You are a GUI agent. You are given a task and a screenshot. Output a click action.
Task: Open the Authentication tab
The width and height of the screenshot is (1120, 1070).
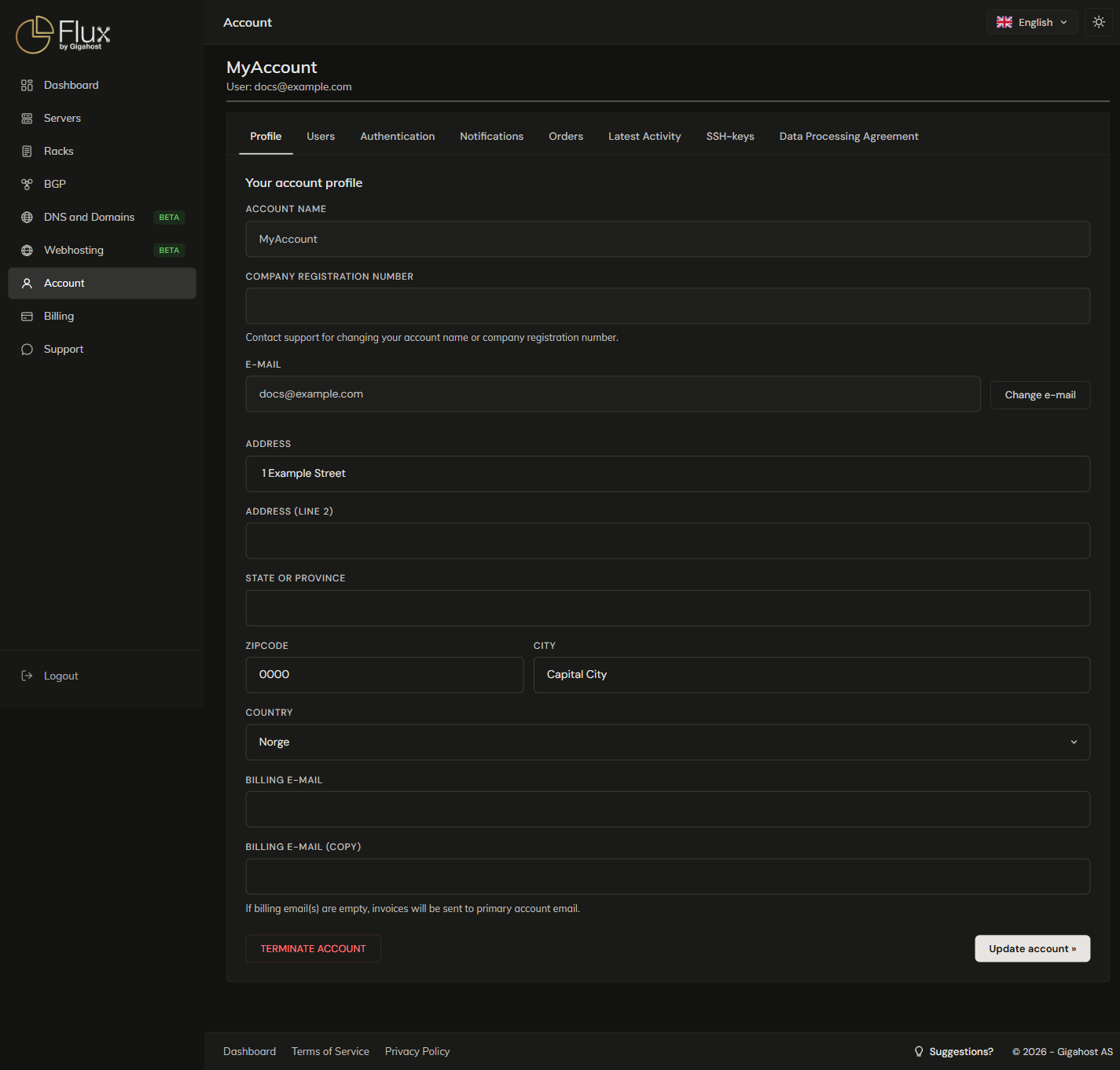[x=398, y=137]
